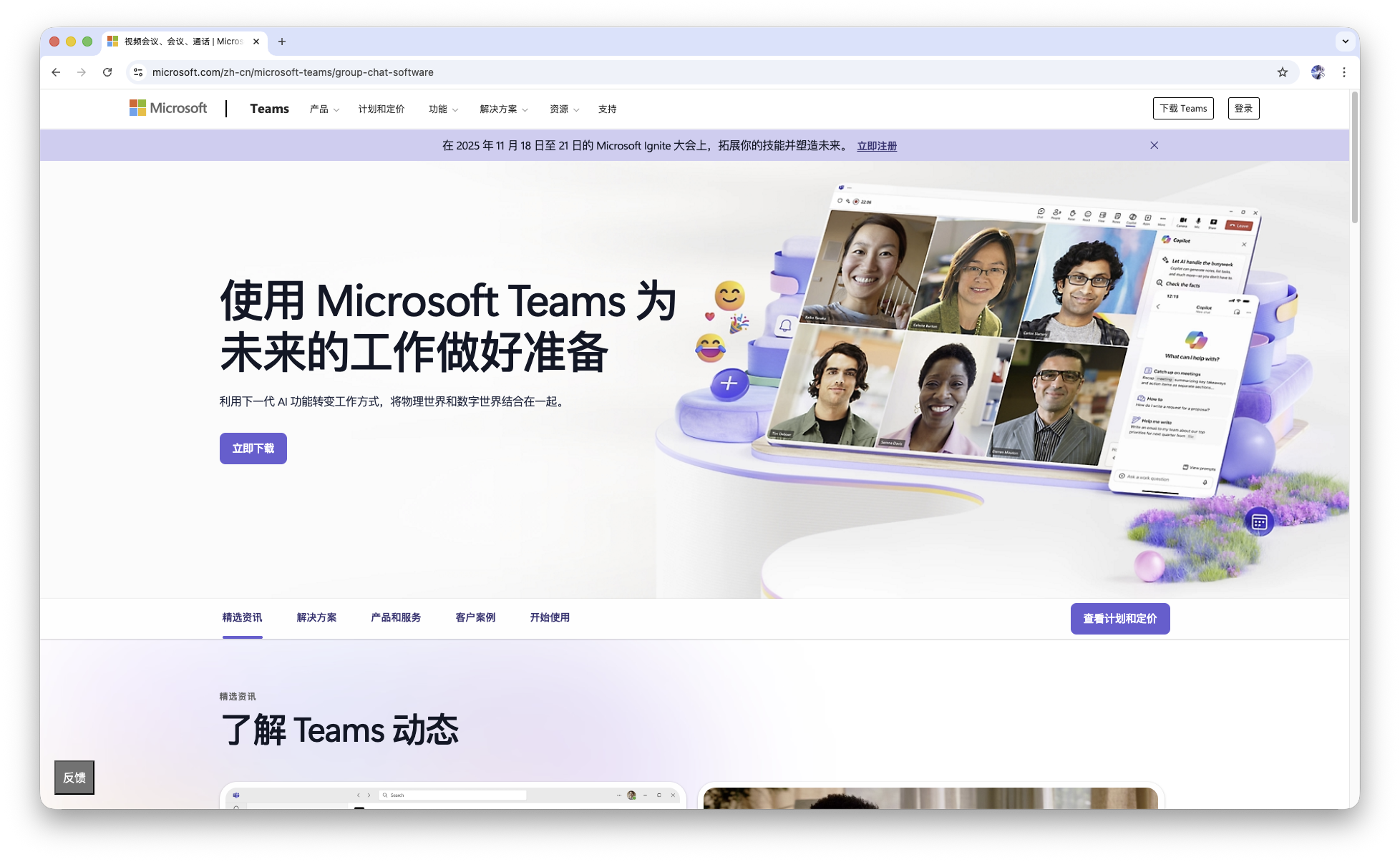
Task: Click the 立即下载 button
Action: click(253, 449)
